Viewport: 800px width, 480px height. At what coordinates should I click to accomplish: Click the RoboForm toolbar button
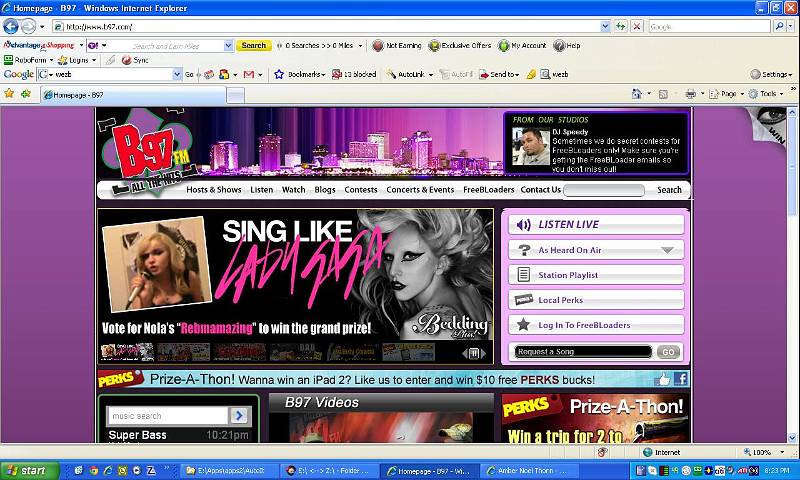[x=28, y=60]
